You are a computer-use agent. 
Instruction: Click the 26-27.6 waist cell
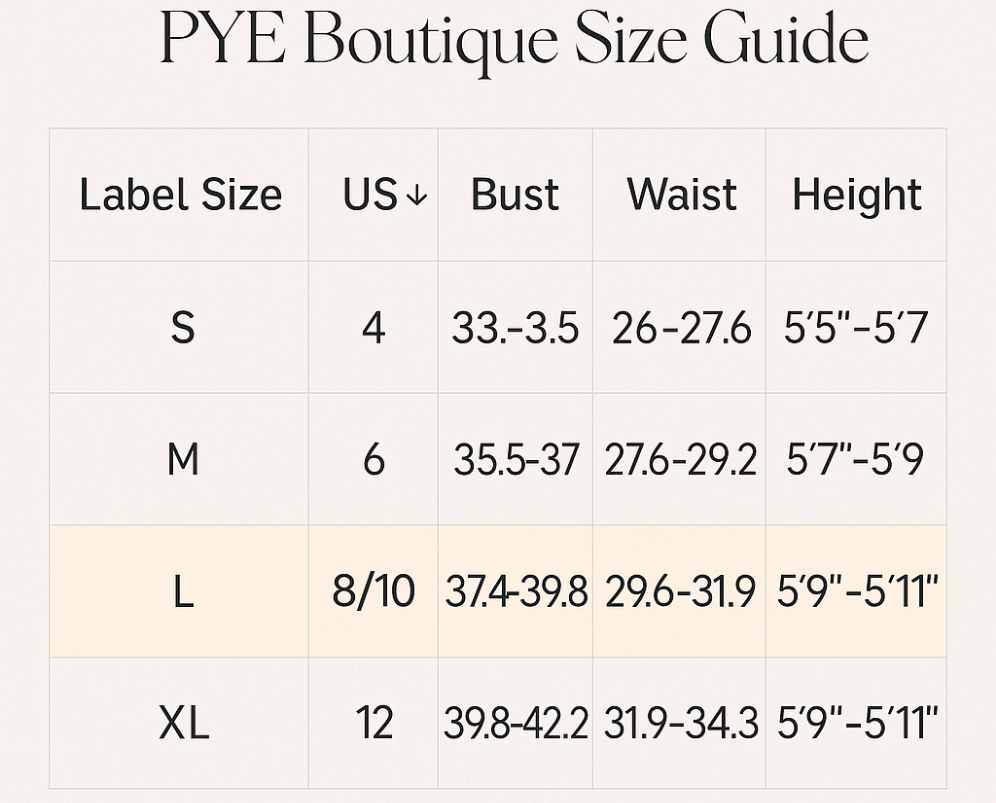click(x=681, y=327)
